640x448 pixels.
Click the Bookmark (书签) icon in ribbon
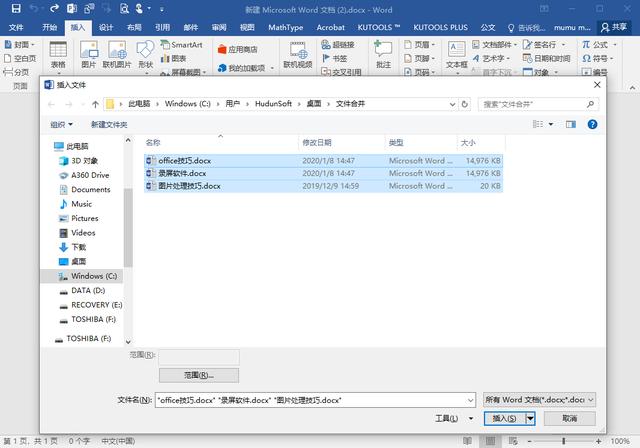pos(335,59)
